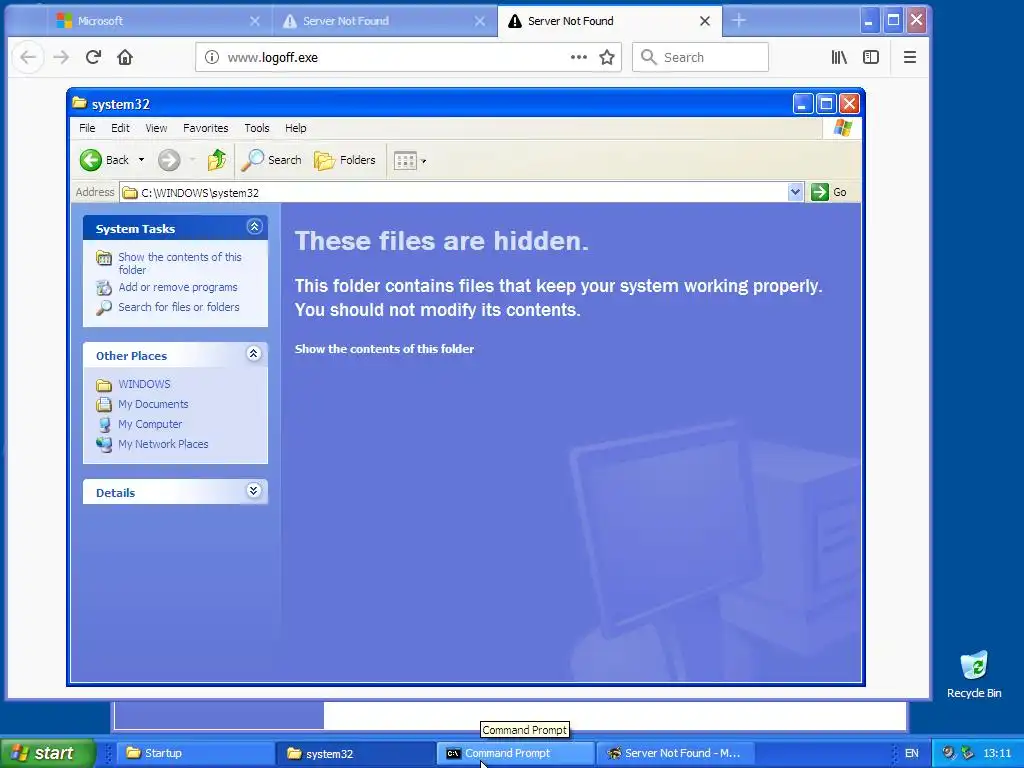Open My Network Places link
Screen dimensions: 1024x768
click(163, 444)
